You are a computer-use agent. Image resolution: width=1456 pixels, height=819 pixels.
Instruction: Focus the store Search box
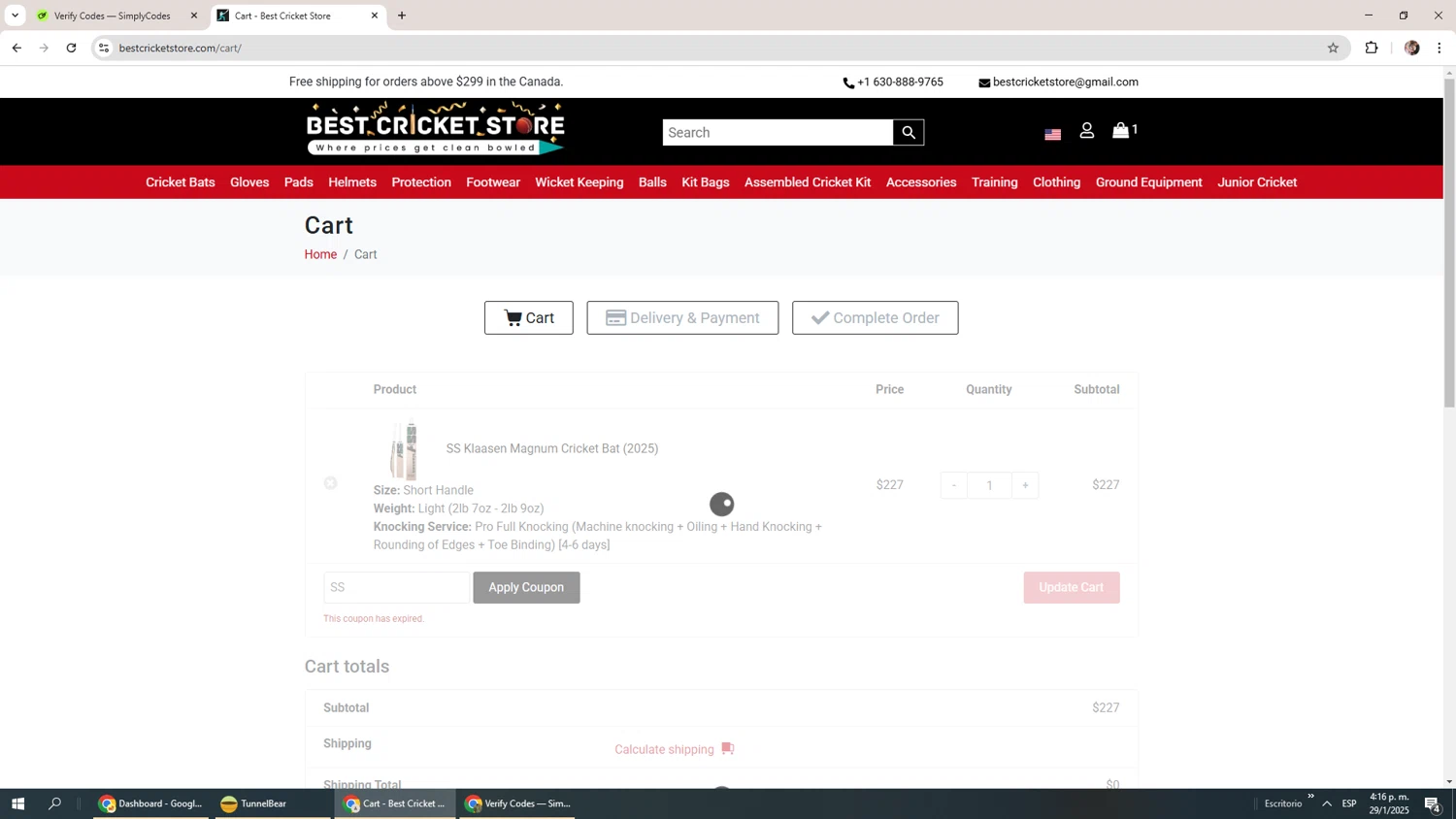click(778, 133)
